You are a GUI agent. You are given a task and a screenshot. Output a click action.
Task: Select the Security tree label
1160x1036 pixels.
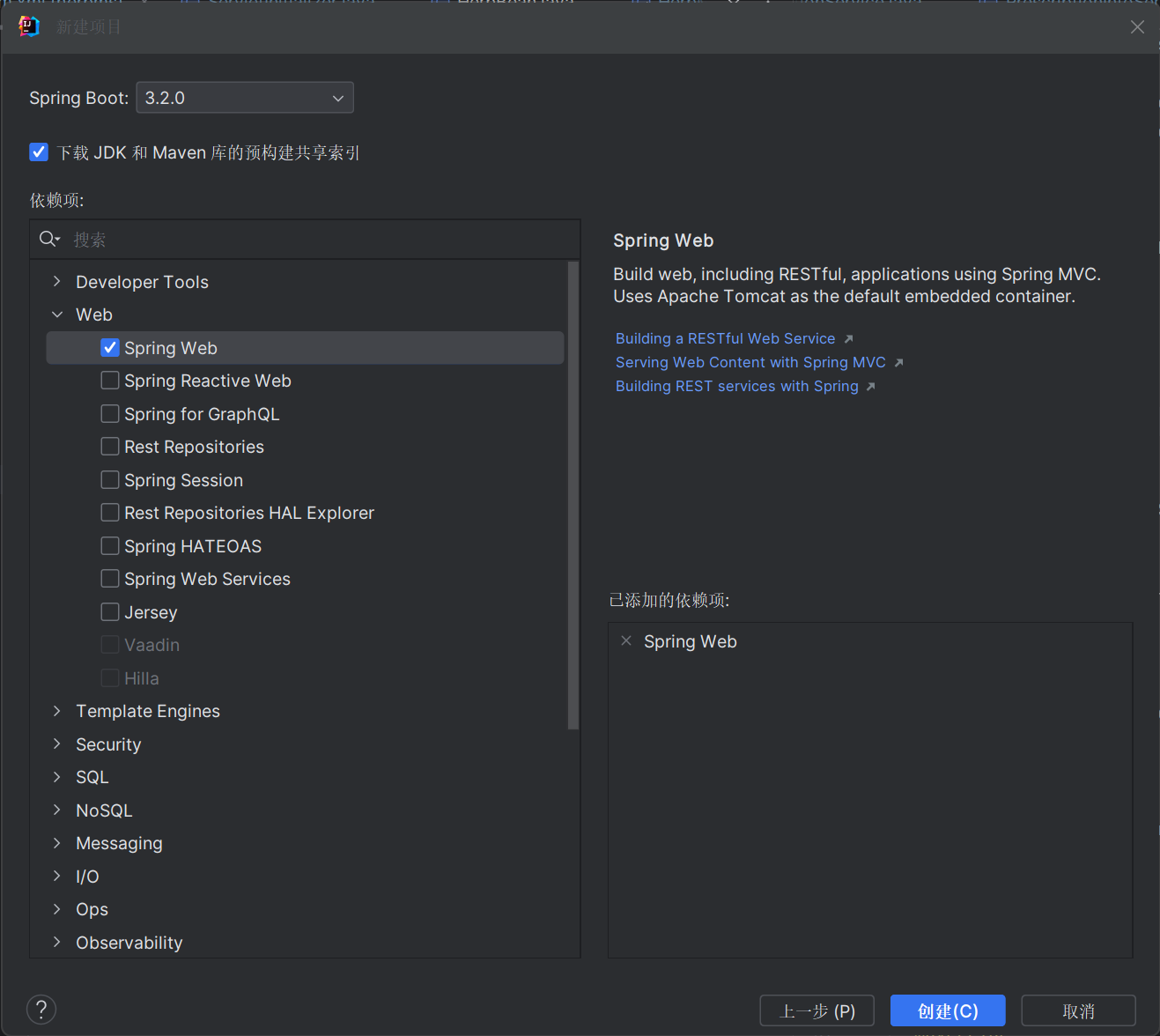(x=108, y=744)
